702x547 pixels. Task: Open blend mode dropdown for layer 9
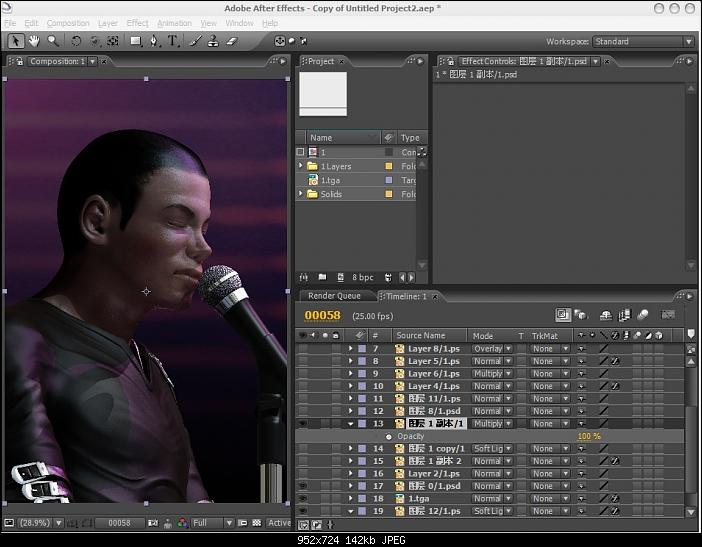tap(491, 374)
